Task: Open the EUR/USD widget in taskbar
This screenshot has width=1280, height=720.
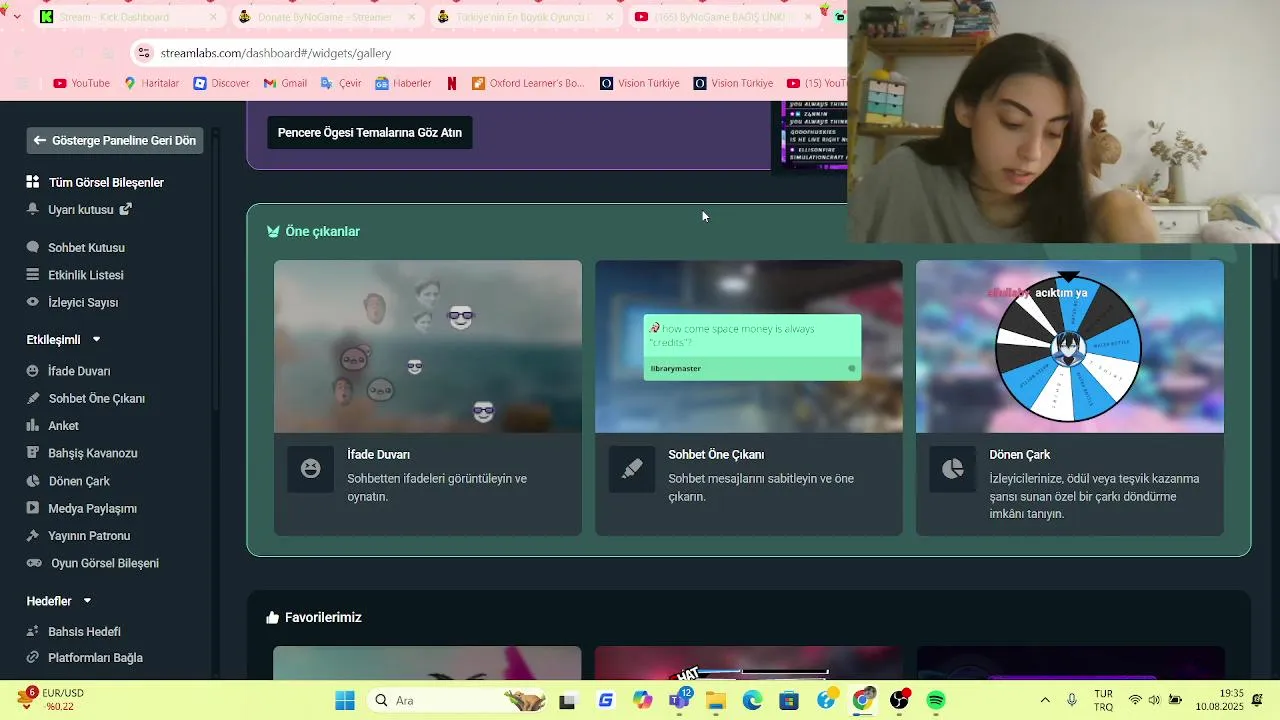Action: [x=50, y=700]
